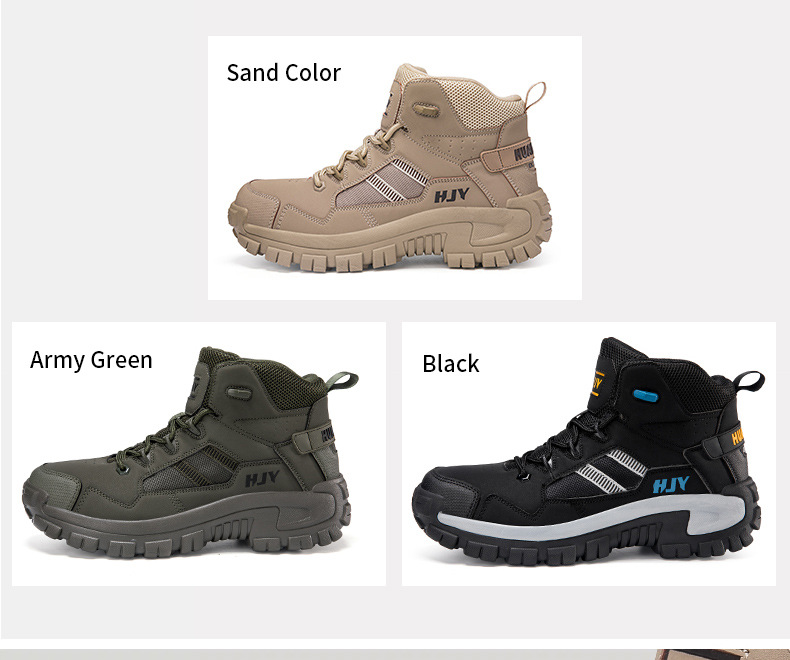Click the partial image at bottom right
This screenshot has height=660, width=790.
[722, 654]
